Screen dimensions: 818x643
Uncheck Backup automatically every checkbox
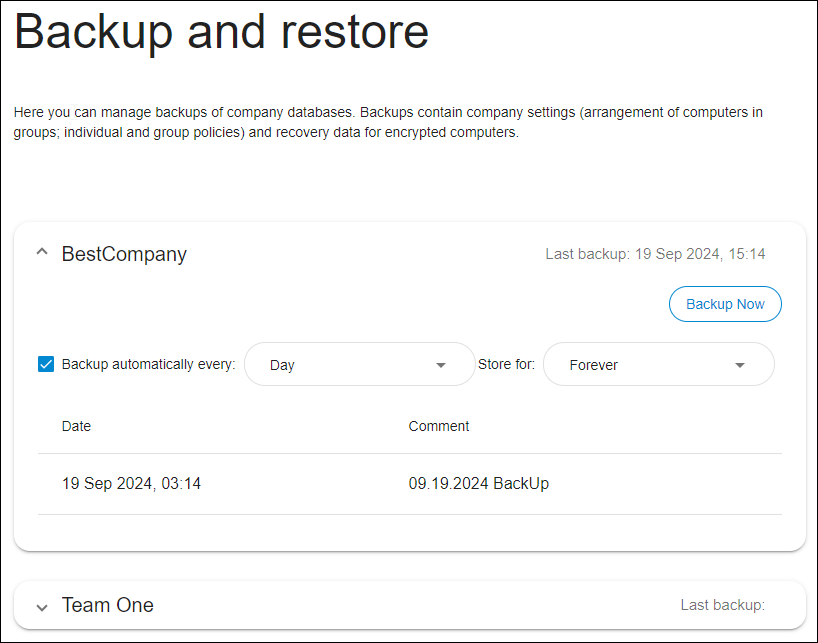click(46, 364)
